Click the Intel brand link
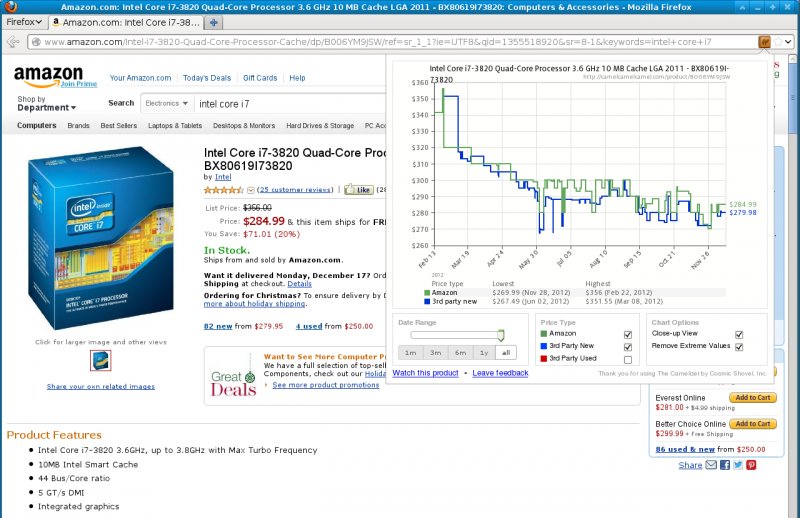Viewport: 800px width, 518px height. 223,177
